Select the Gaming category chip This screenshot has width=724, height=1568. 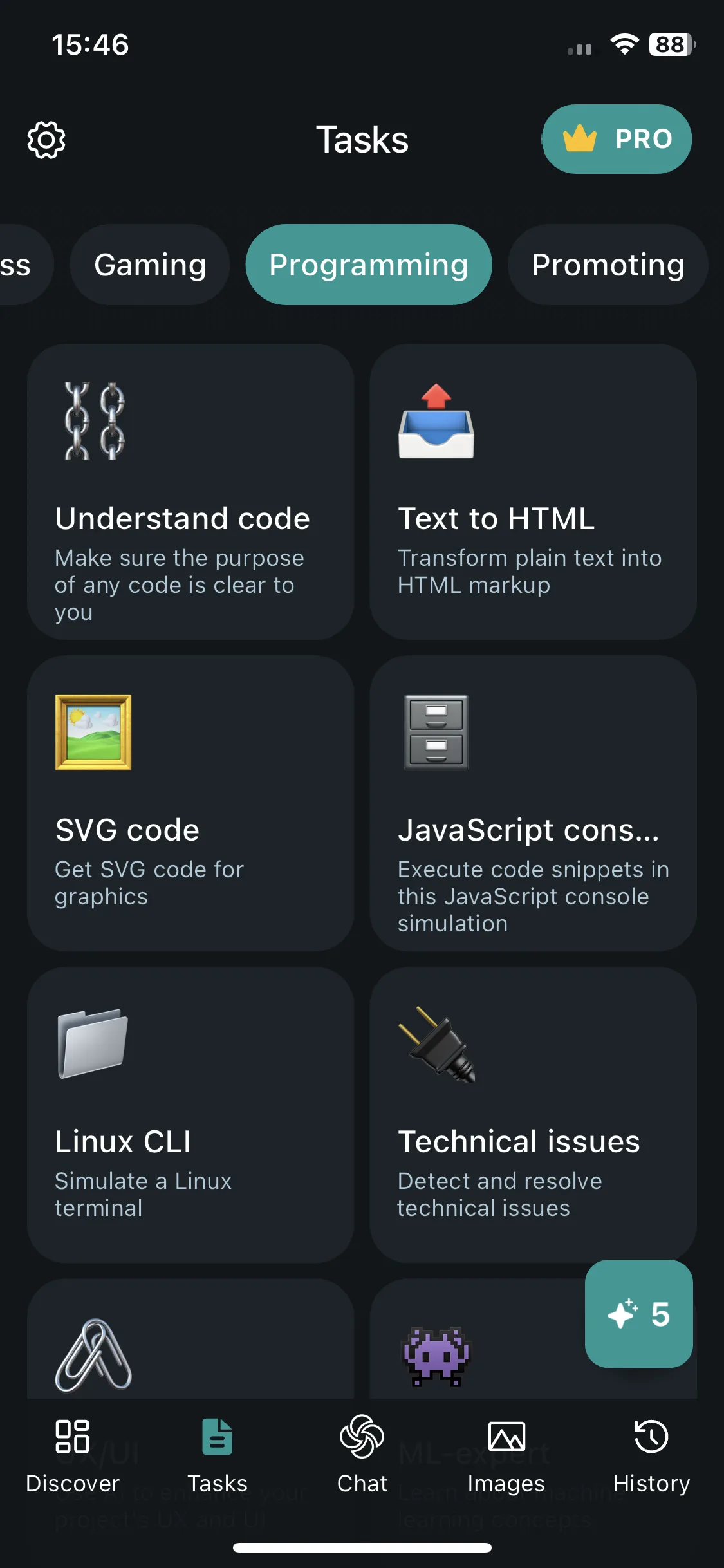click(x=150, y=265)
